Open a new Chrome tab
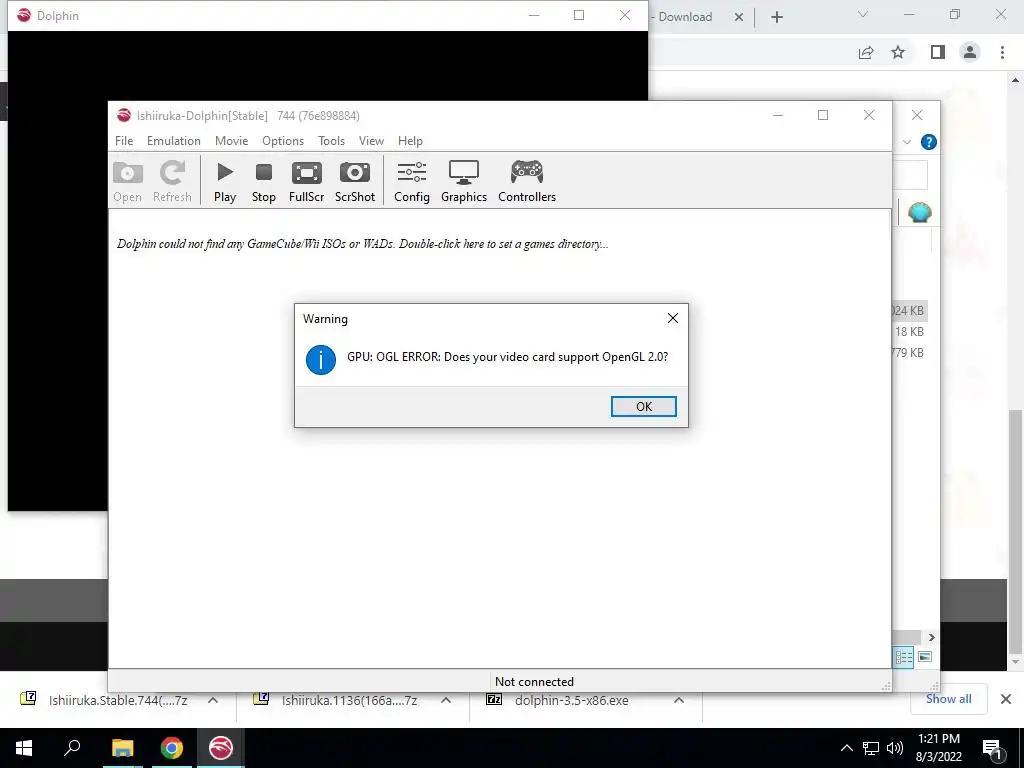 (x=776, y=17)
